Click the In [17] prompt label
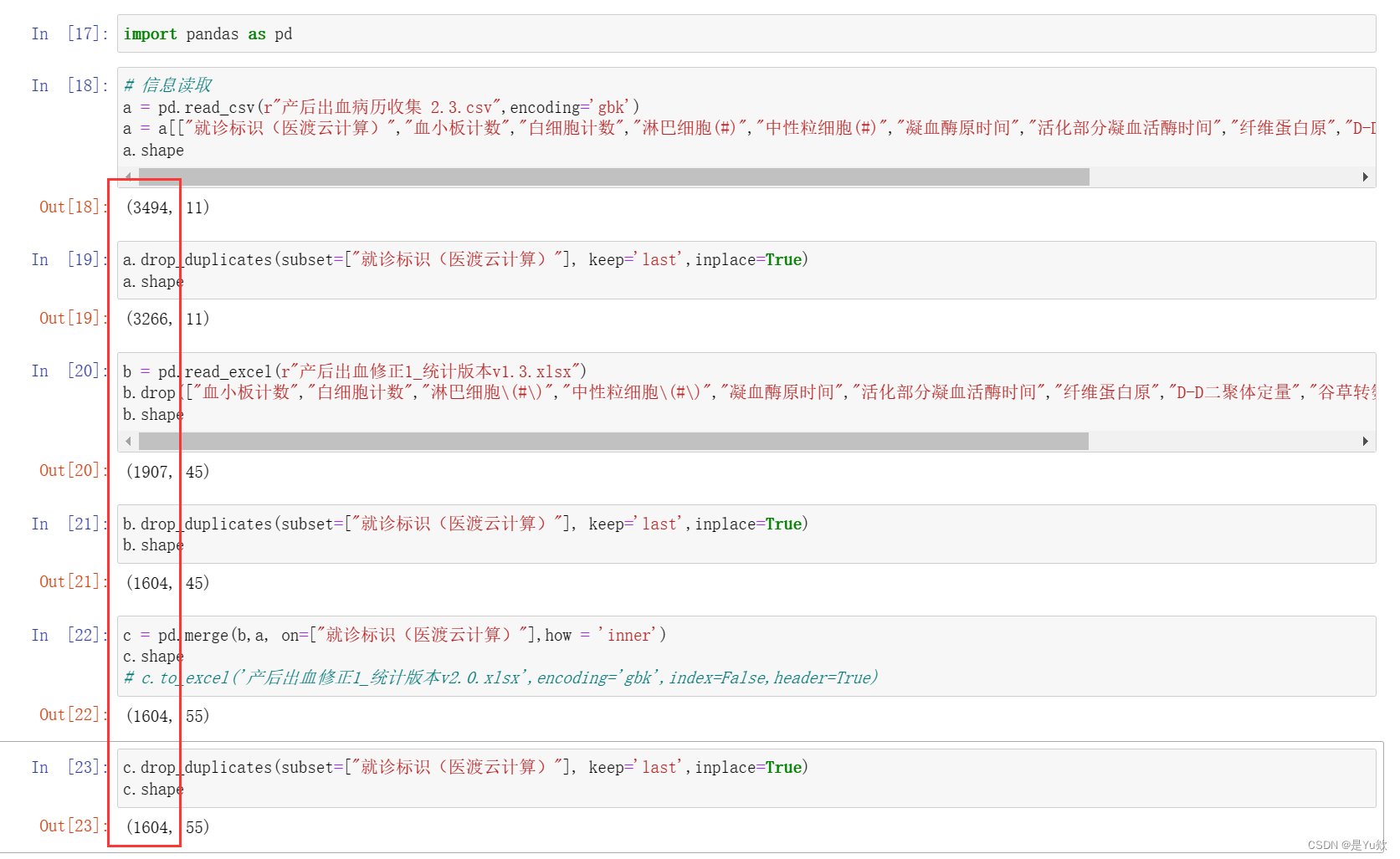Screen dimensions: 1400x859 point(70,33)
